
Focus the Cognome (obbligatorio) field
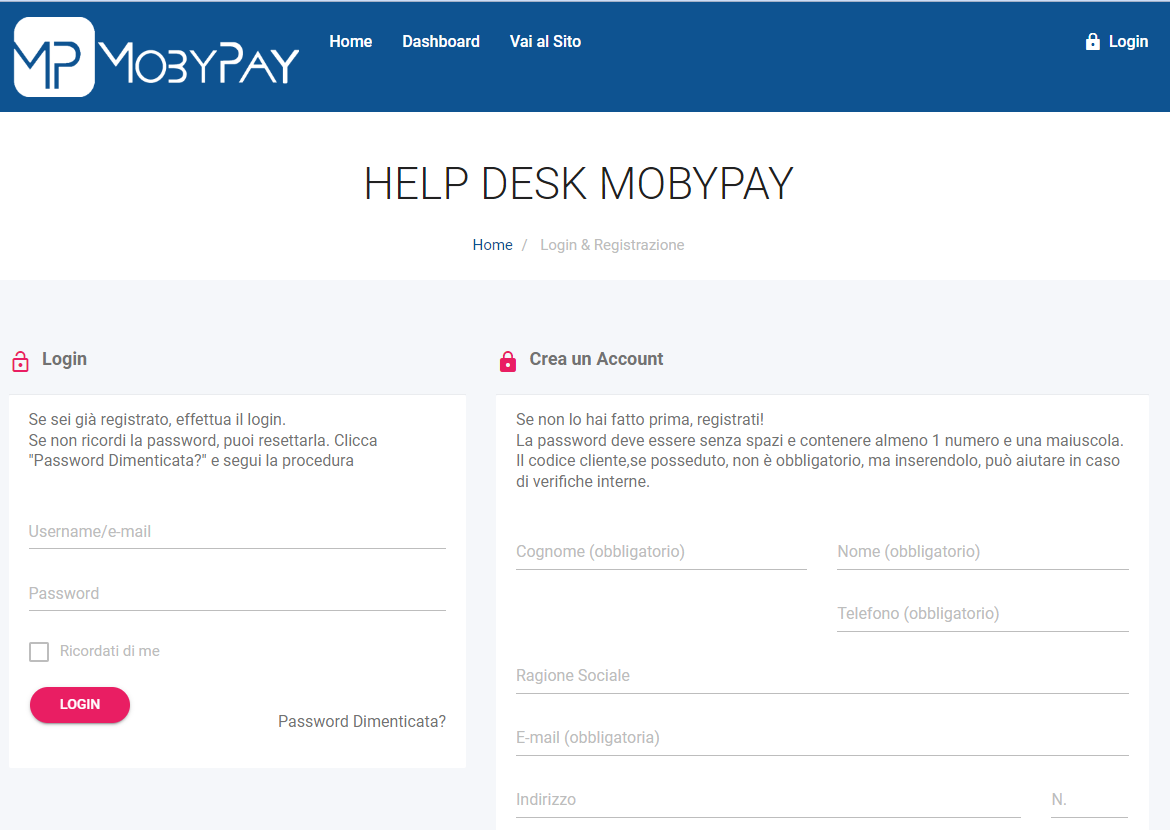[x=661, y=552]
